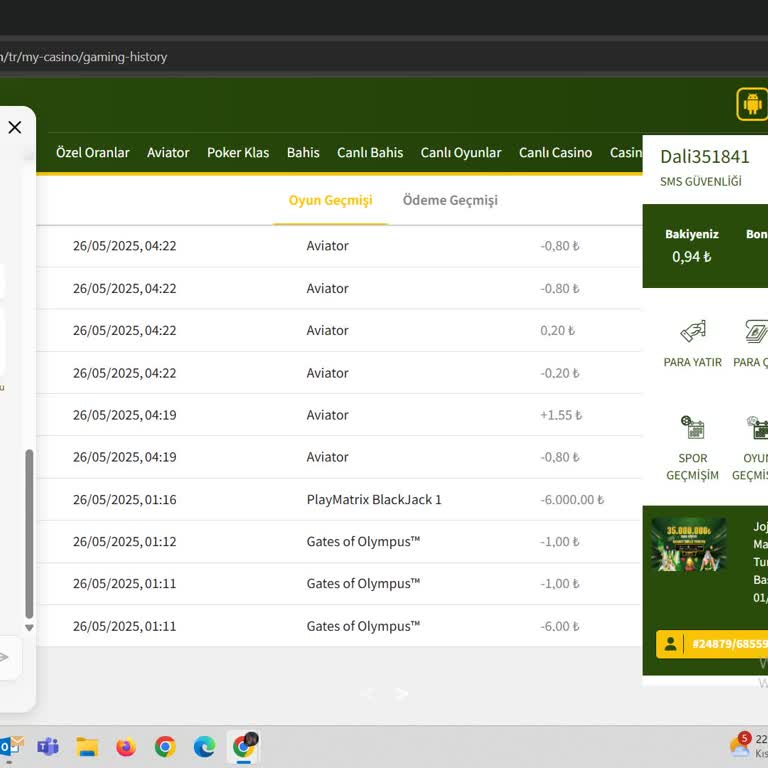The image size is (768, 768).
Task: Launch Microsoft Edge from taskbar
Action: pos(204,747)
